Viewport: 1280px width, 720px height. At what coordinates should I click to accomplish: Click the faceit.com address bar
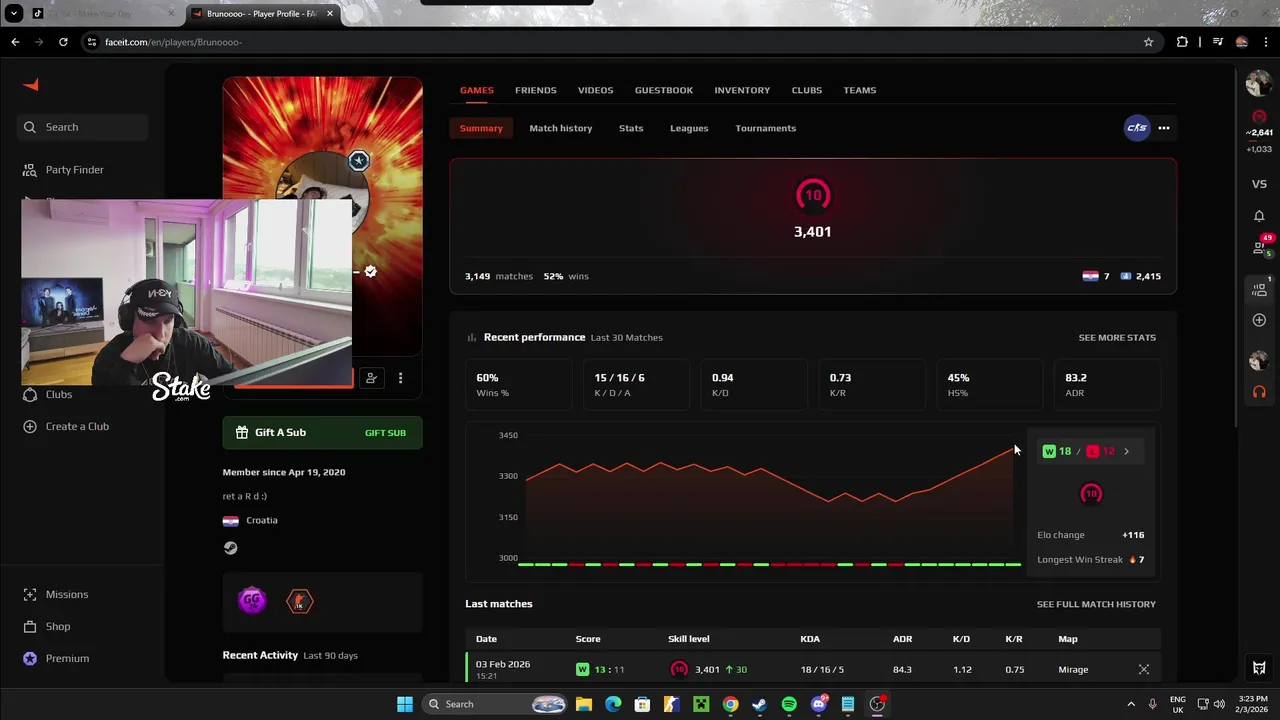tap(620, 42)
